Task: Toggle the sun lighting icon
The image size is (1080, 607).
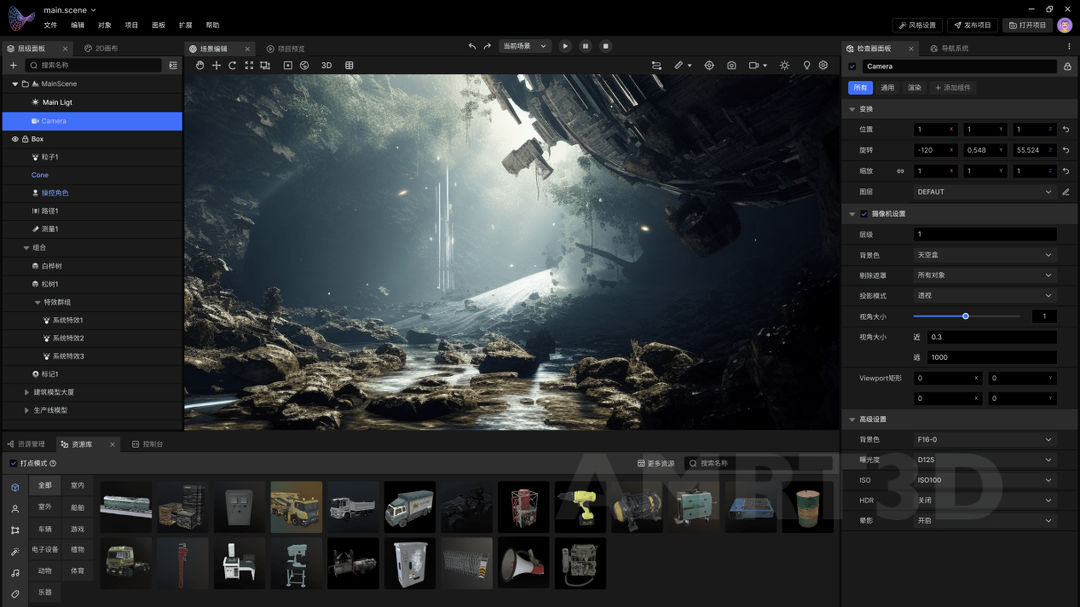Action: point(784,65)
